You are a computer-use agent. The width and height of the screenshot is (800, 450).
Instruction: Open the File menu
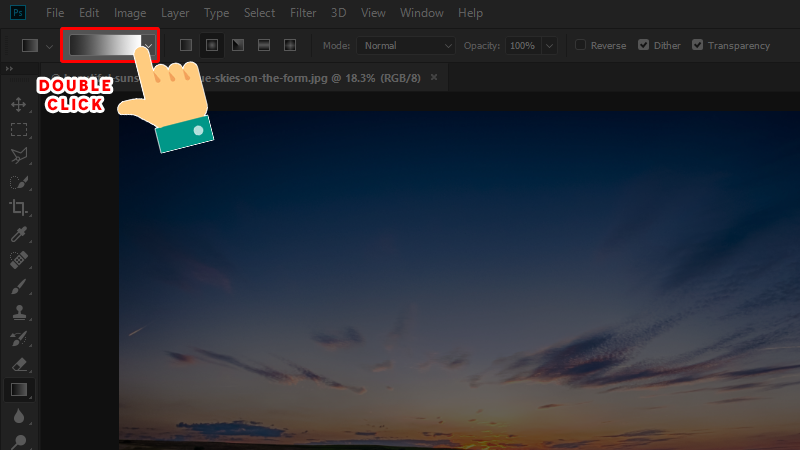[55, 13]
